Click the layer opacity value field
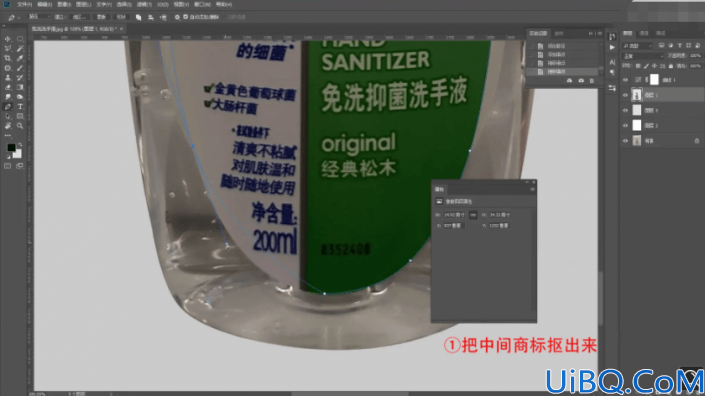Screen dimensions: 705x396 coord(695,56)
